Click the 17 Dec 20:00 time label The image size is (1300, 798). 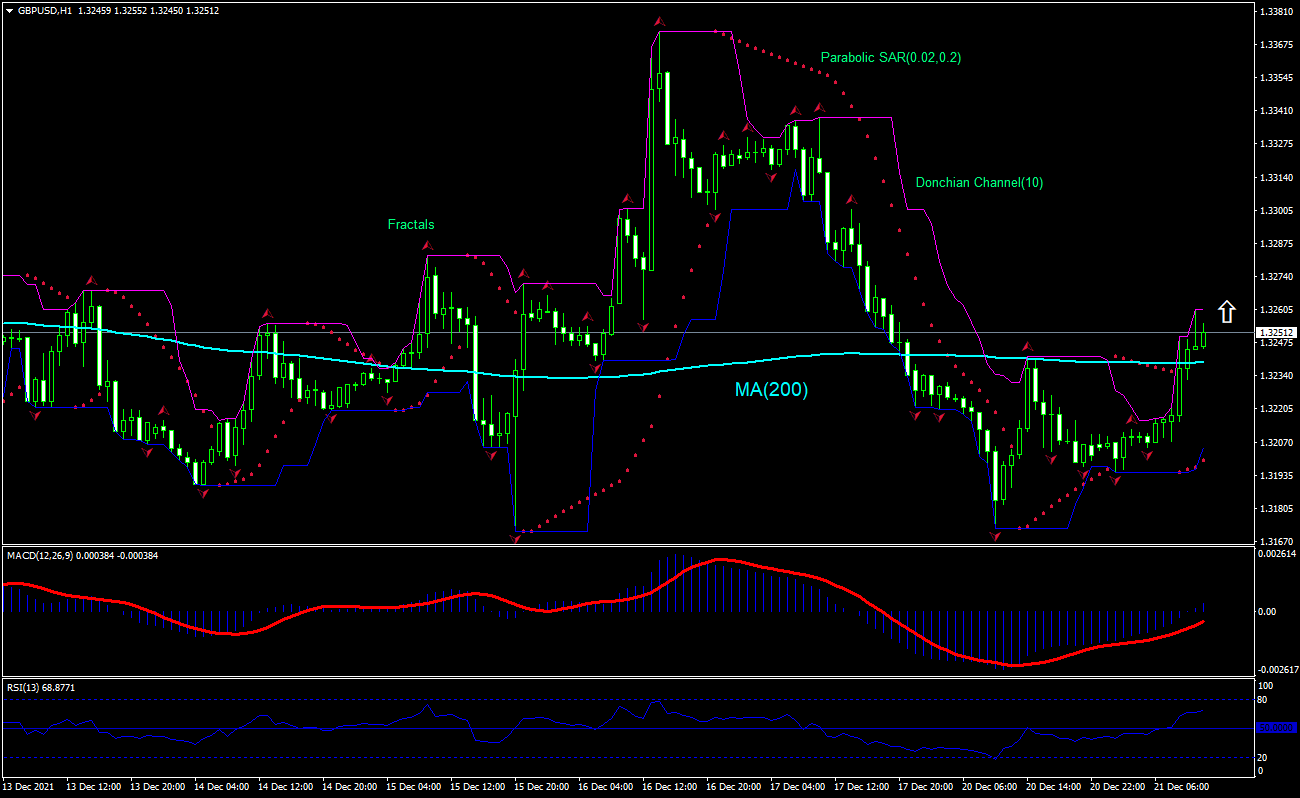pyautogui.click(x=925, y=787)
